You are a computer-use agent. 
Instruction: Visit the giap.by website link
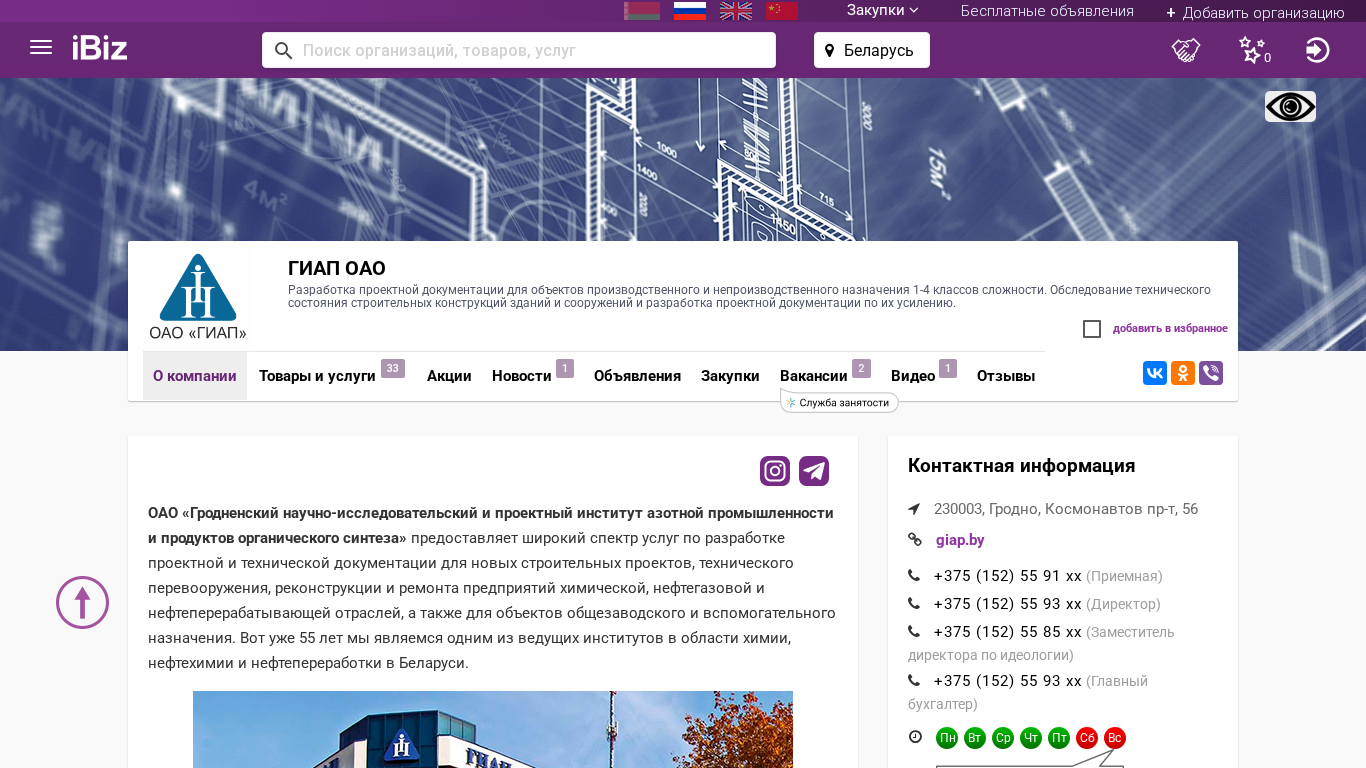point(960,540)
